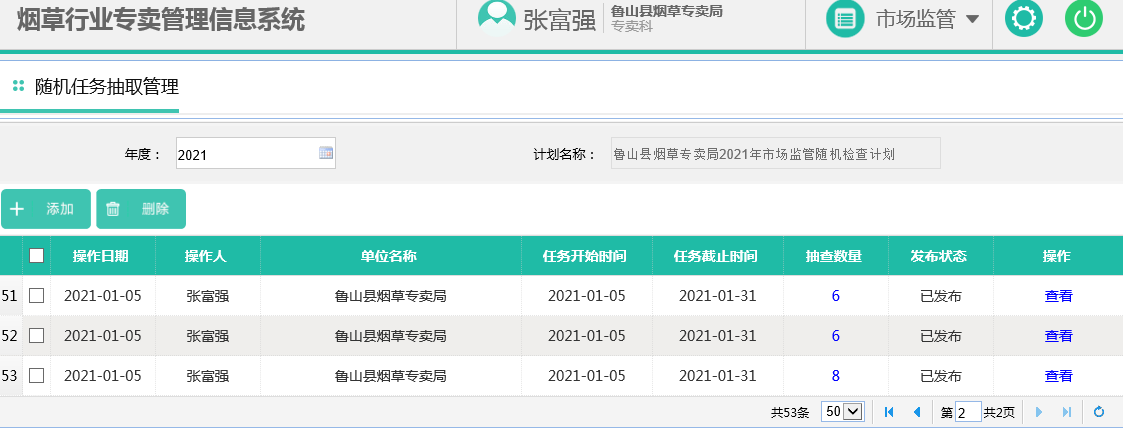This screenshot has width=1123, height=428.
Task: Toggle the select-all checkbox in table header
Action: (x=37, y=256)
